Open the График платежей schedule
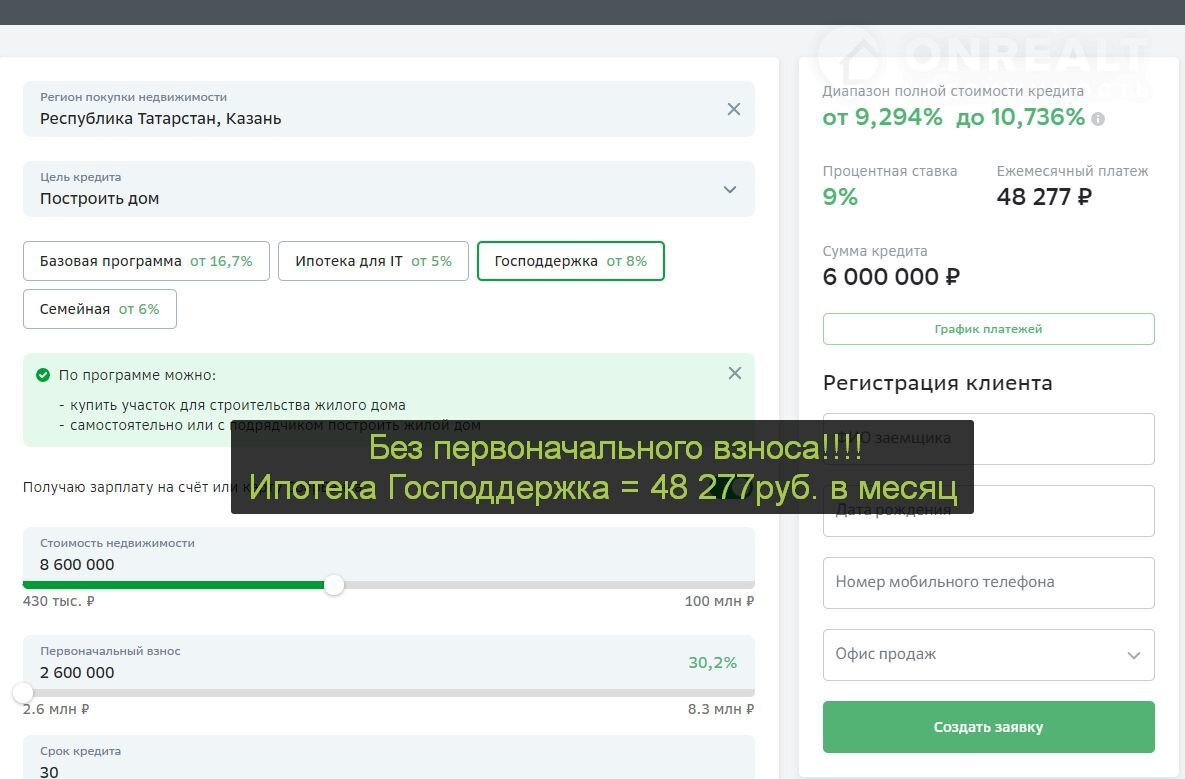Image resolution: width=1185 pixels, height=779 pixels. 988,329
